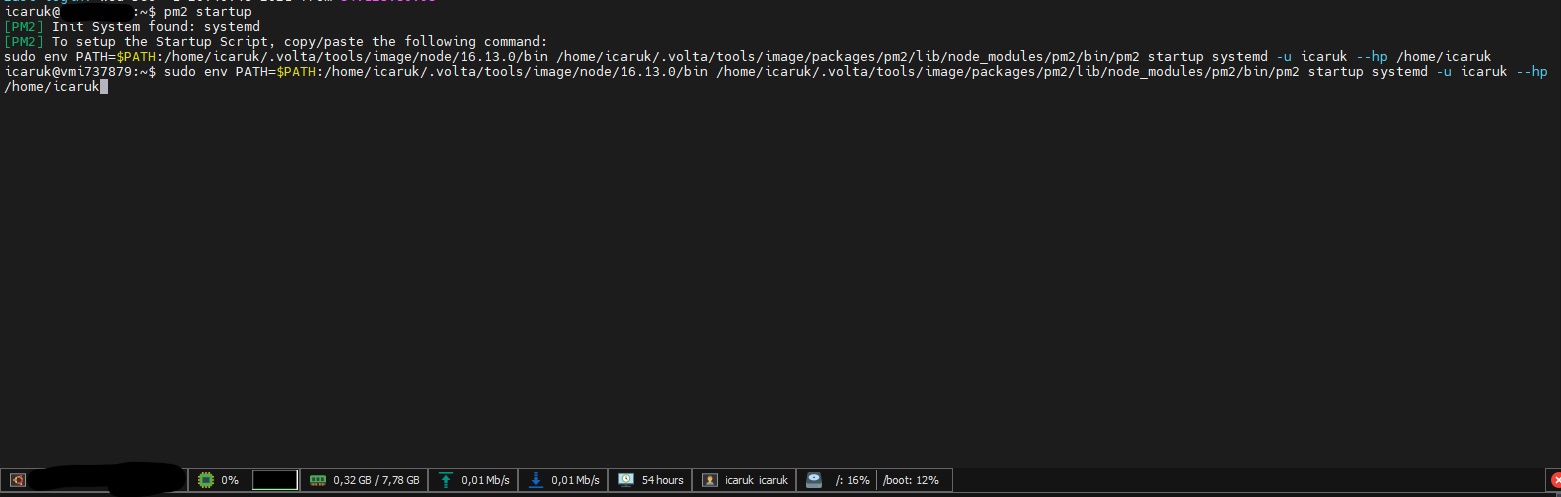Click the logged-in user icon
1561x497 pixels.
pos(710,480)
